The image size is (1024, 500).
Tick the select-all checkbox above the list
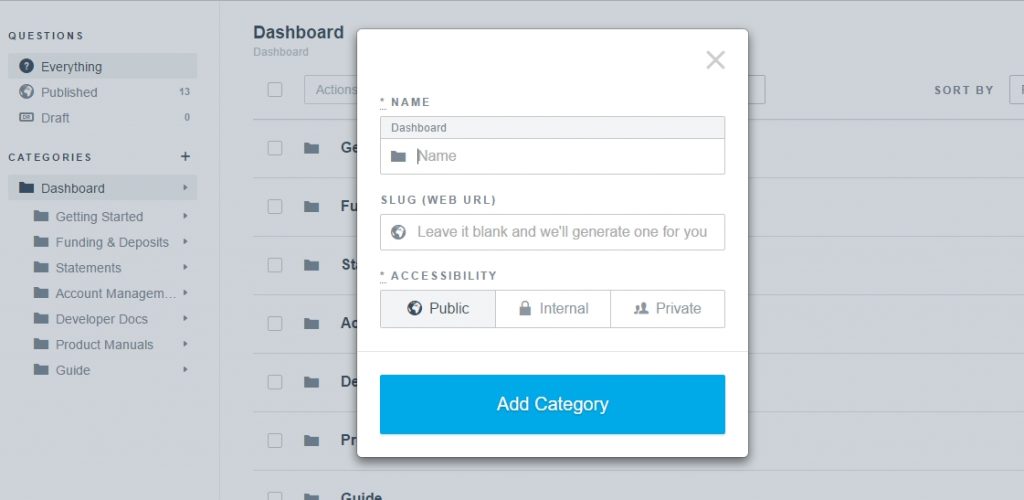[x=275, y=89]
